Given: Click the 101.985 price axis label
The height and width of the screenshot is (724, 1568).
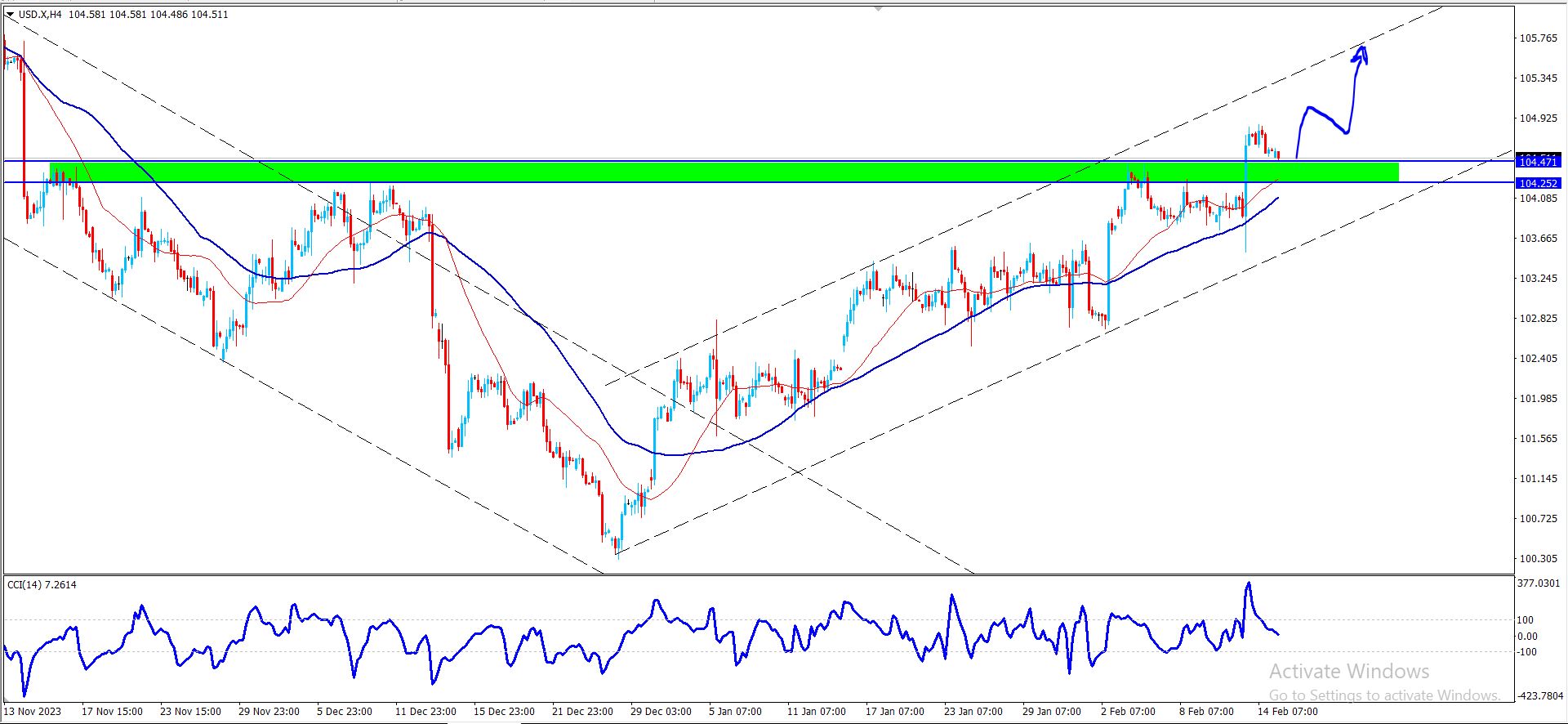Looking at the screenshot, I should [x=1539, y=399].
